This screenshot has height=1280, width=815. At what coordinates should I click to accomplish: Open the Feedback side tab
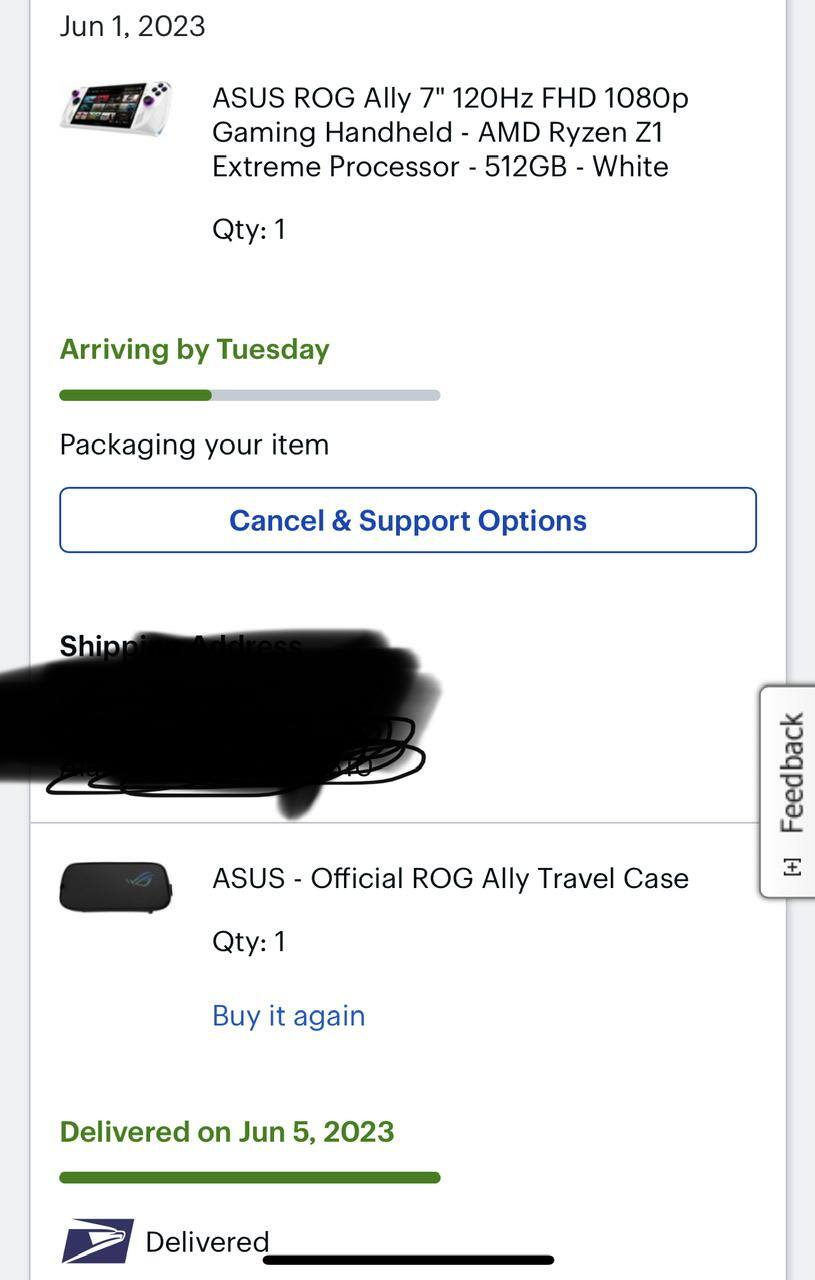pyautogui.click(x=791, y=772)
